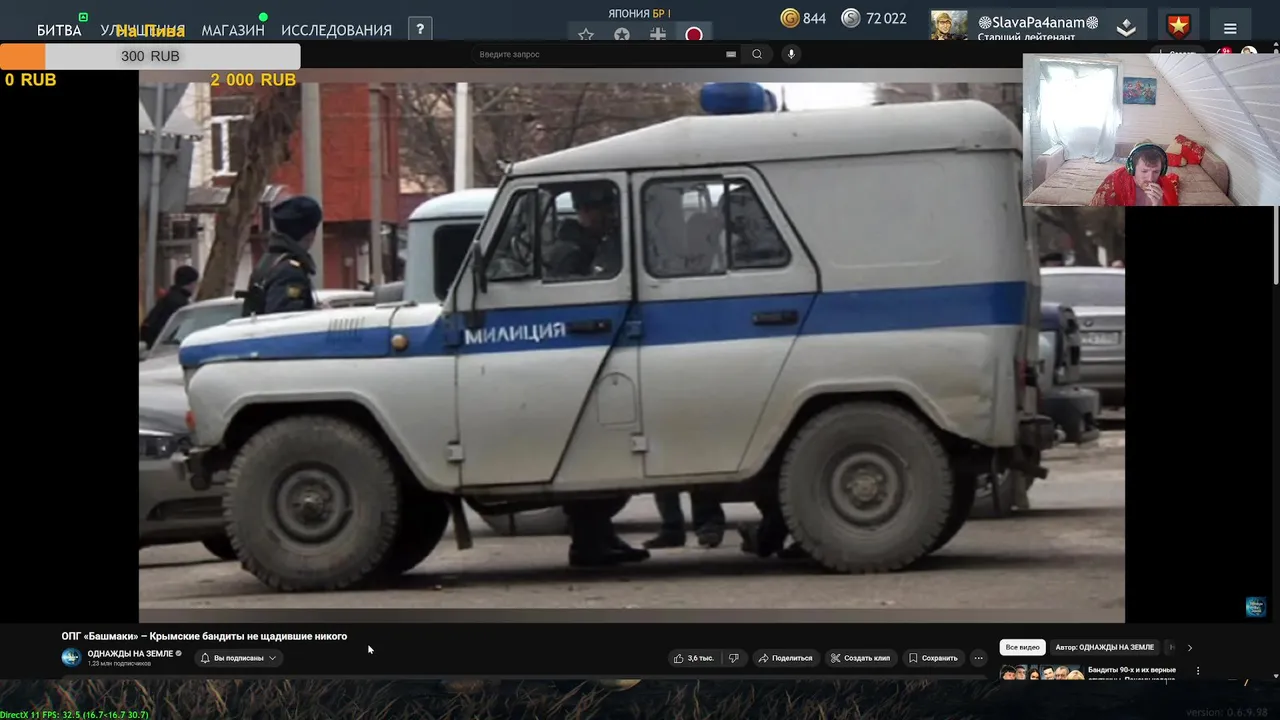Click the Создать клип button
Image resolution: width=1280 pixels, height=720 pixels.
(860, 658)
